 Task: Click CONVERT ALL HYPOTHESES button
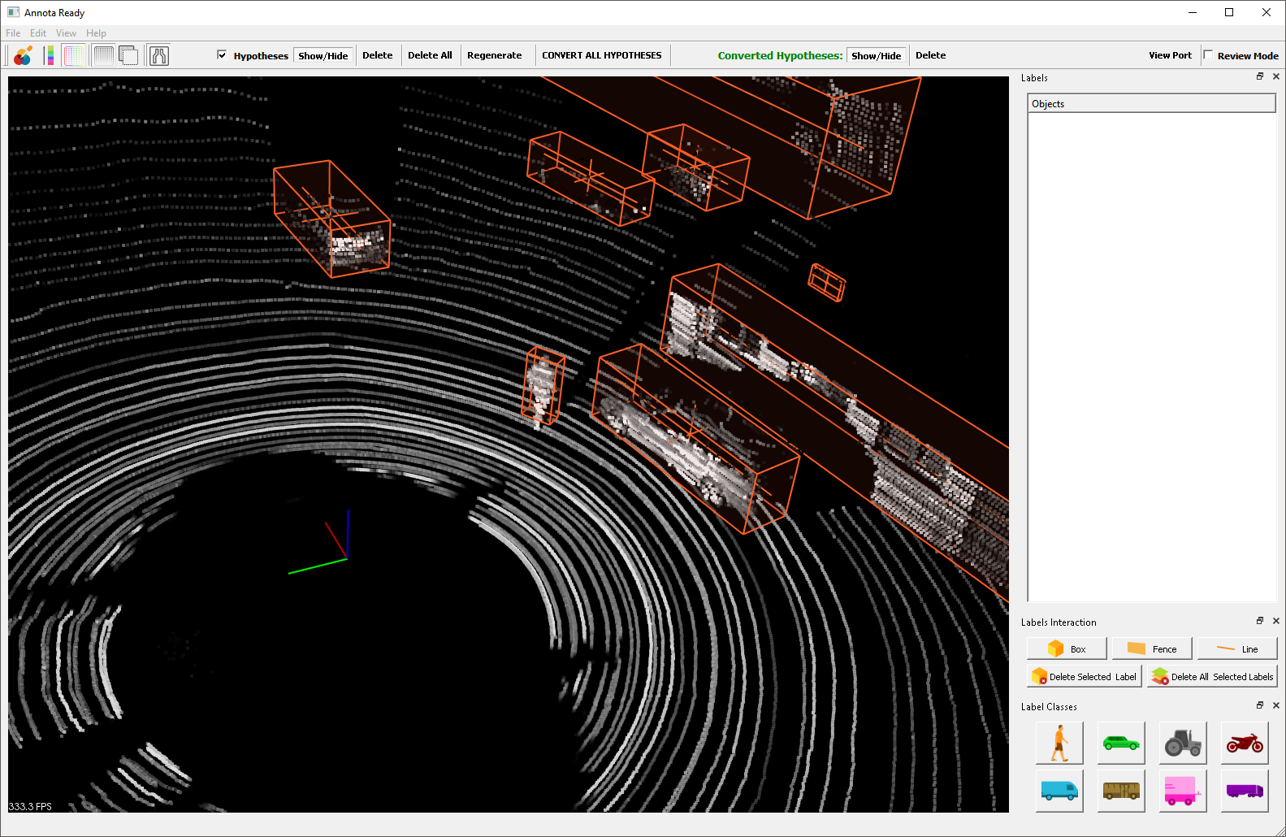coord(601,56)
